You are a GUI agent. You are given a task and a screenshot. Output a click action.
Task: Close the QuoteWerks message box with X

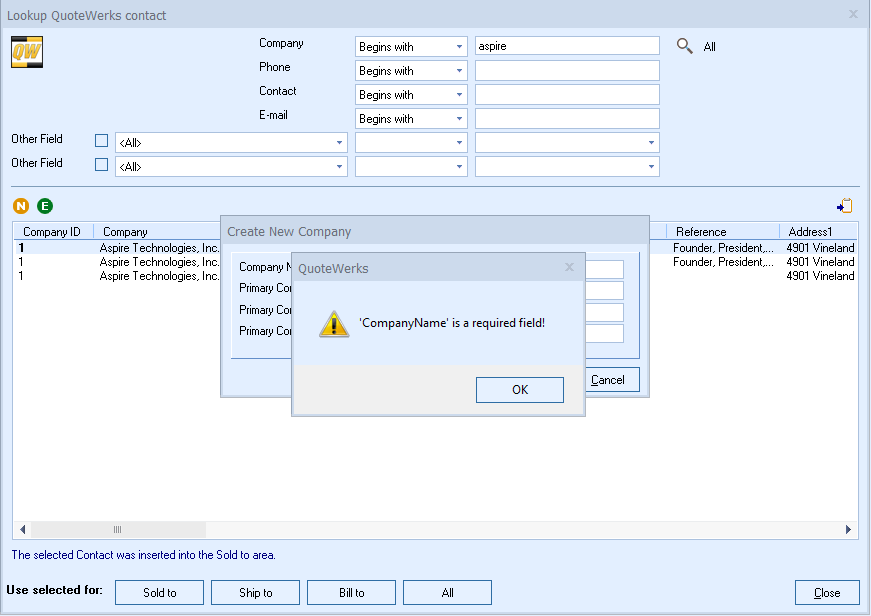click(x=569, y=267)
